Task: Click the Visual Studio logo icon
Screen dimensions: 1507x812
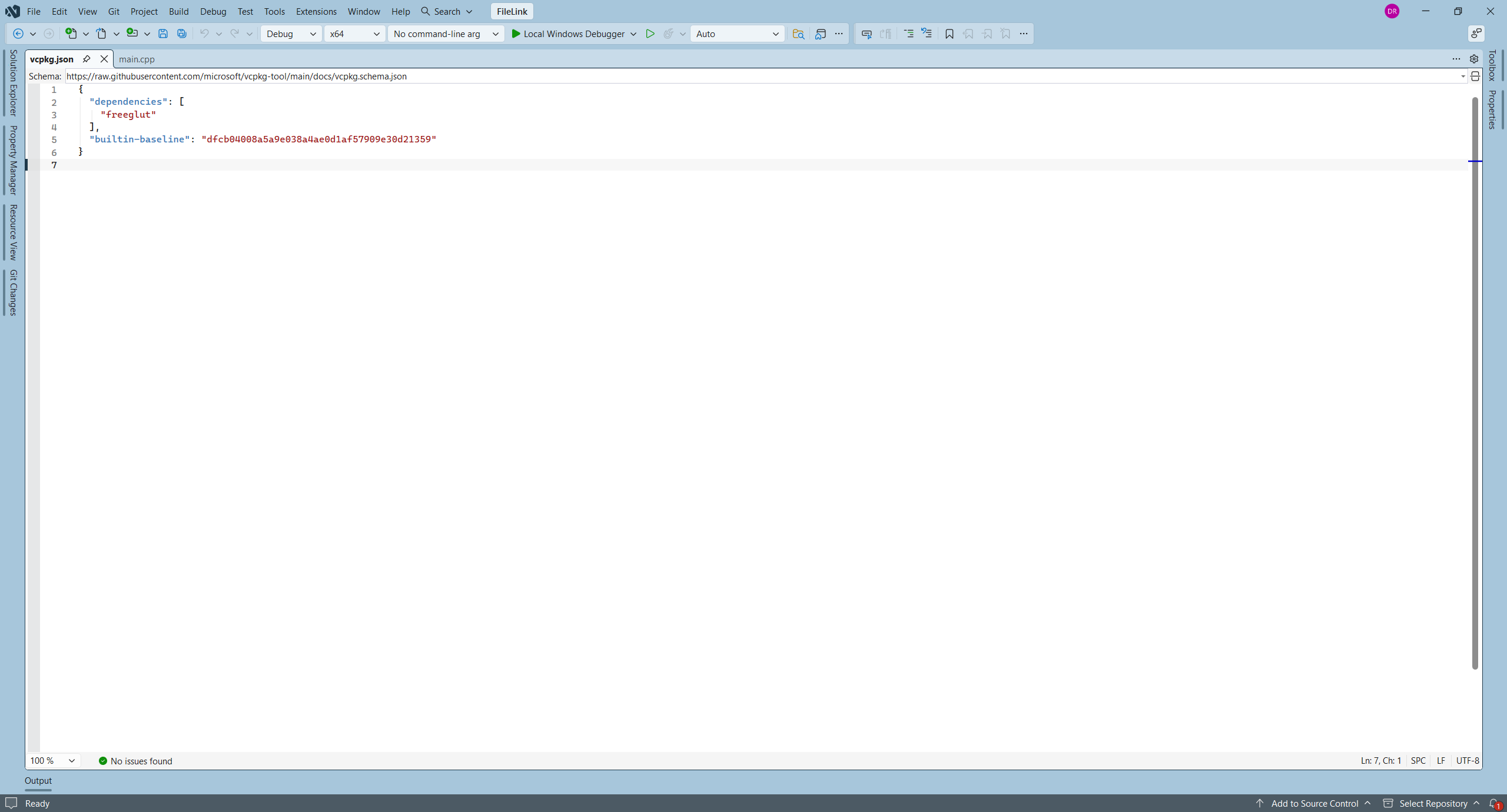Action: (12, 11)
